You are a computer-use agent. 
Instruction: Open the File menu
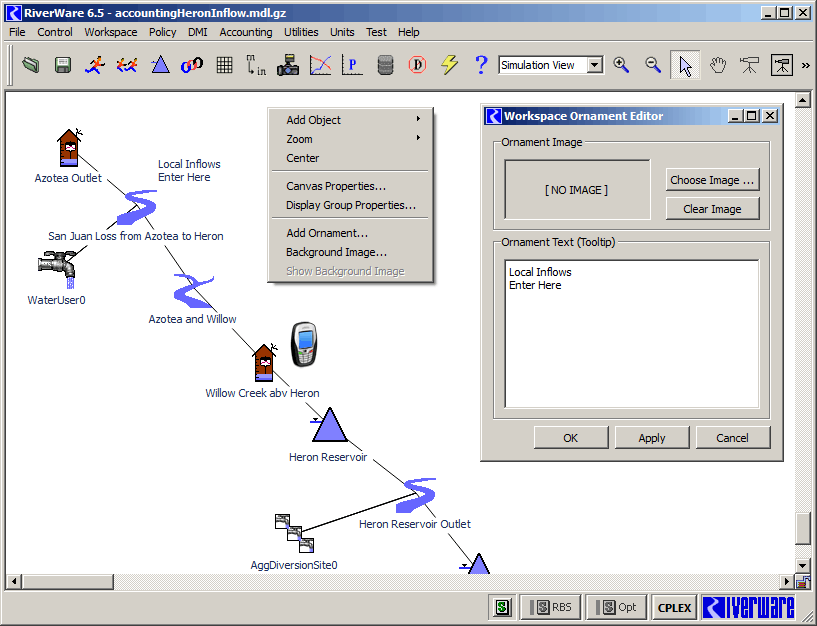point(17,32)
